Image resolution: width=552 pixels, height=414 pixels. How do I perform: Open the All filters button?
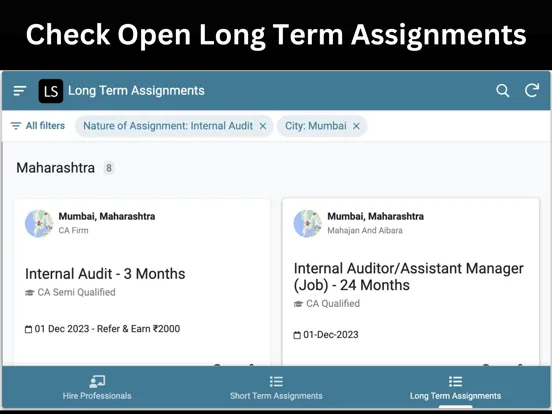point(38,126)
